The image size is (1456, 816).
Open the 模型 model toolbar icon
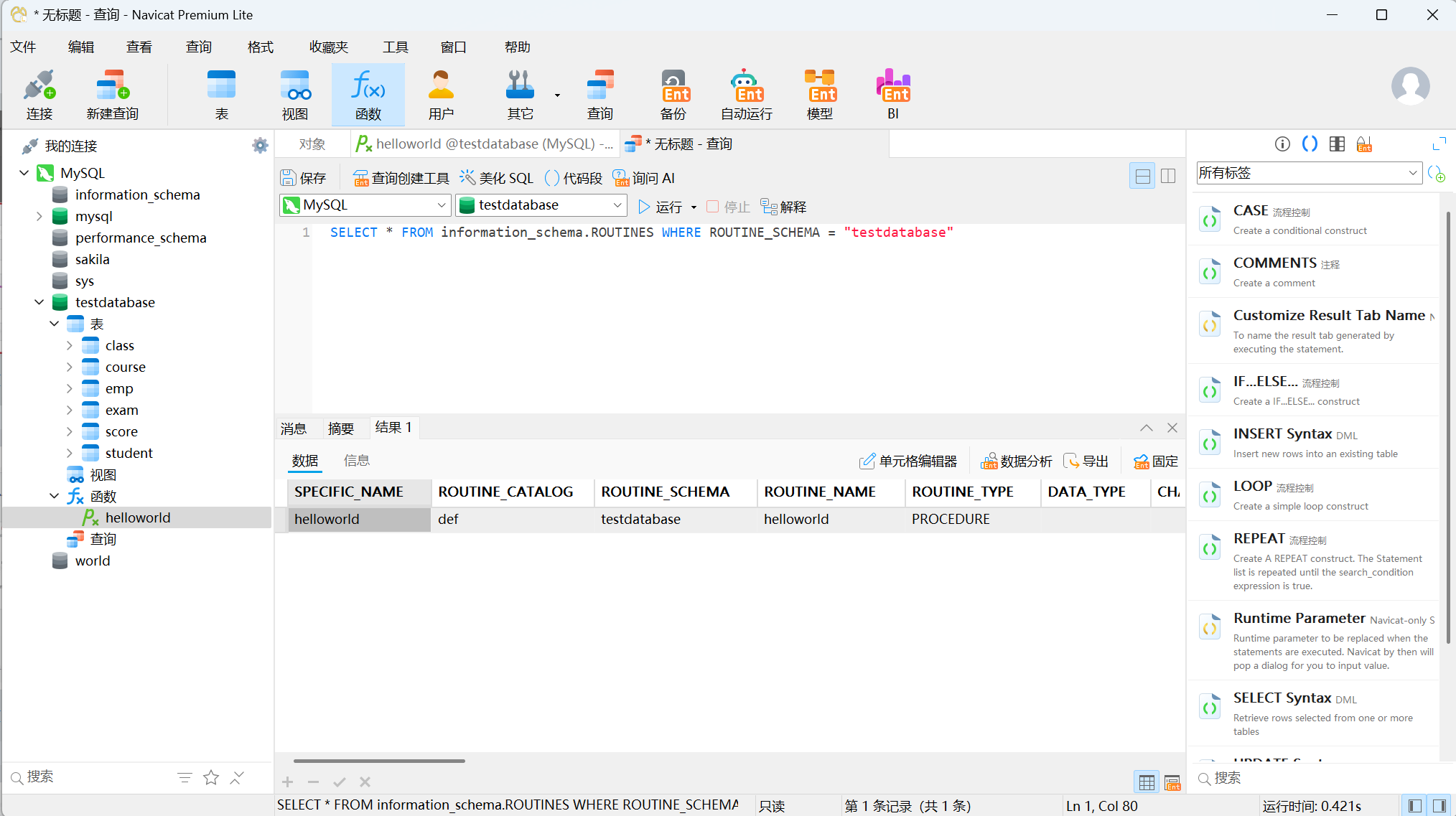coord(819,85)
